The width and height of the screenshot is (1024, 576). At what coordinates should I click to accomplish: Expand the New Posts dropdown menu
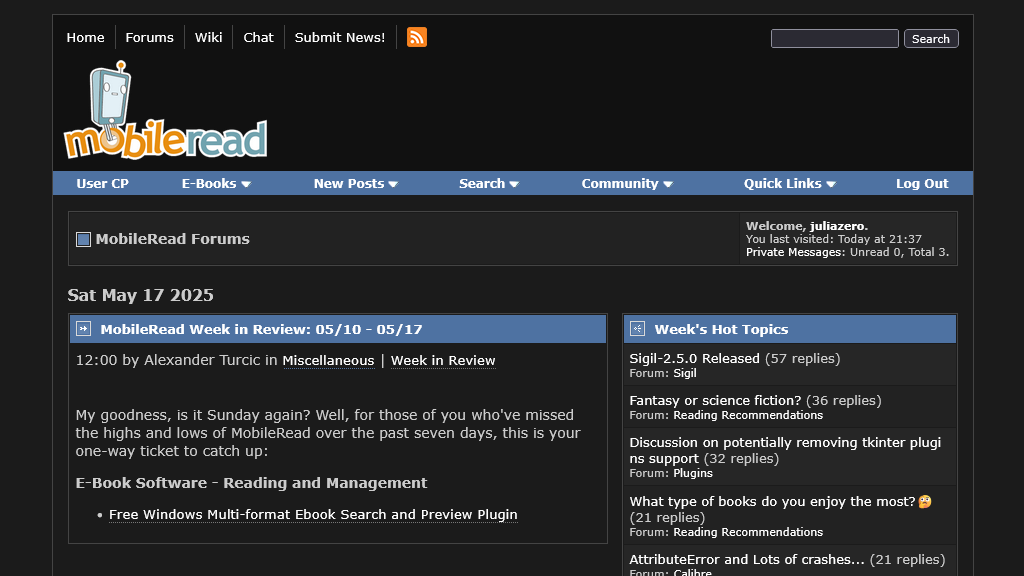point(356,184)
